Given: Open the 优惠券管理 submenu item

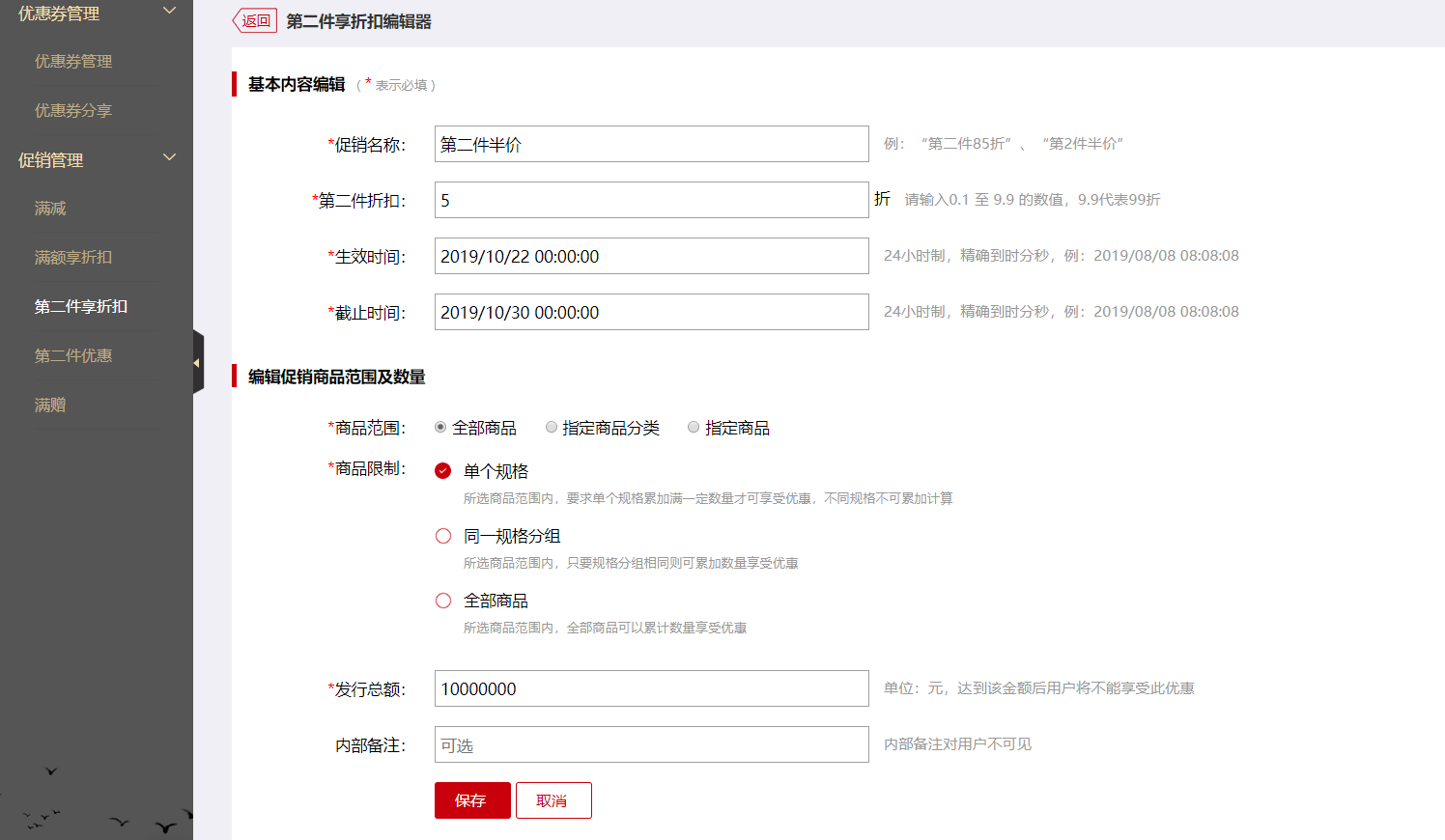Looking at the screenshot, I should [74, 61].
